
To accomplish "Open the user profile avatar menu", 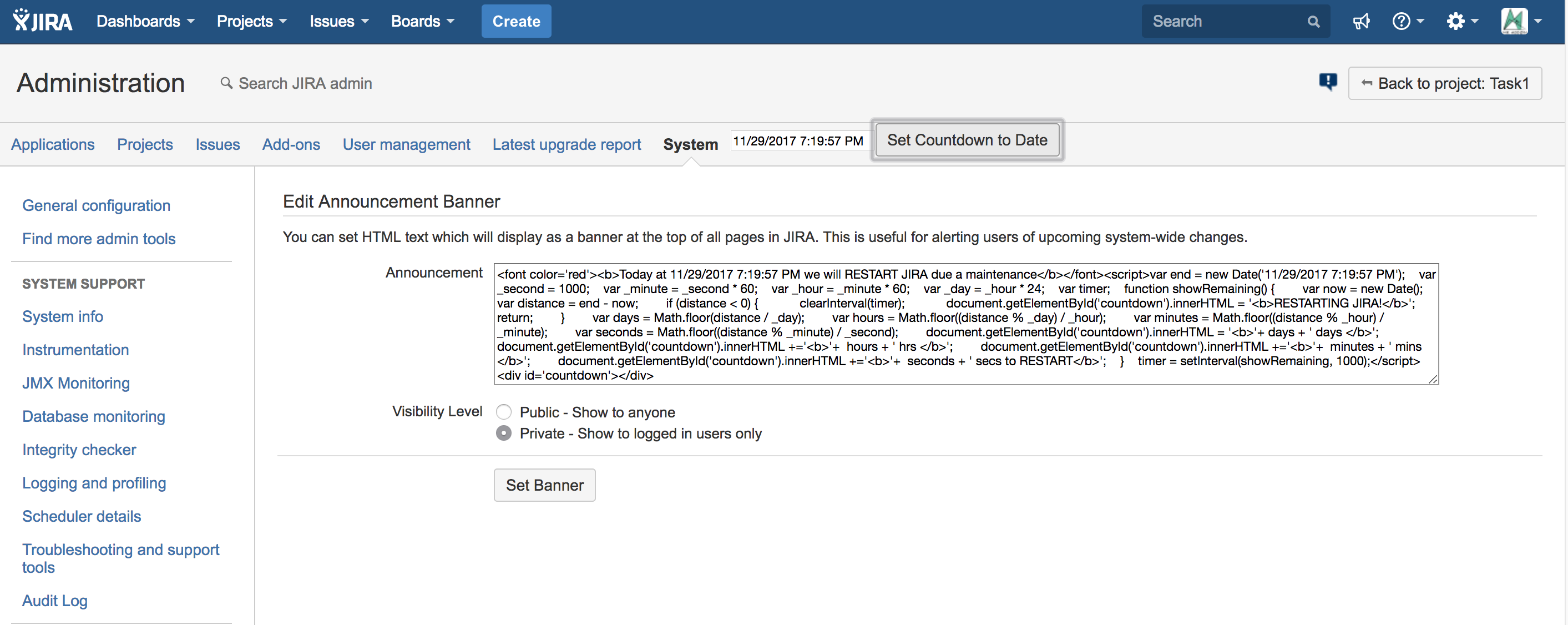I will (x=1519, y=22).
